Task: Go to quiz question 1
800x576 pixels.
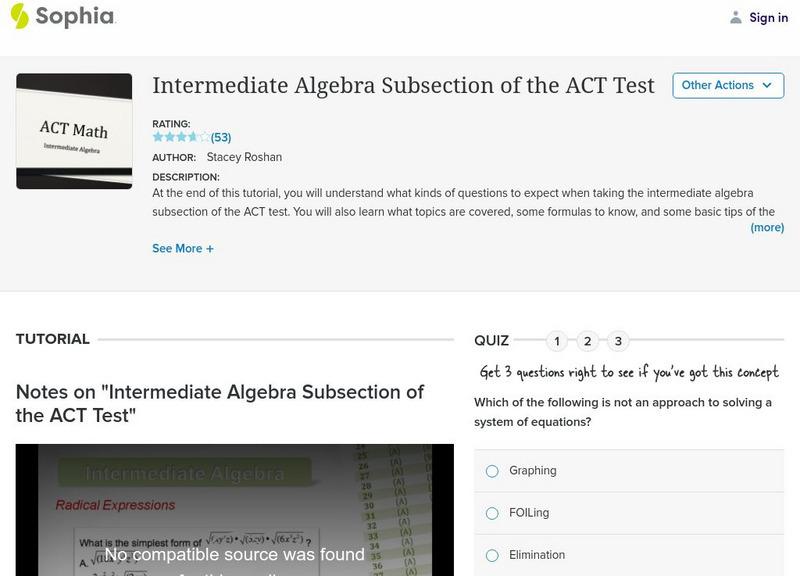Action: pos(557,341)
